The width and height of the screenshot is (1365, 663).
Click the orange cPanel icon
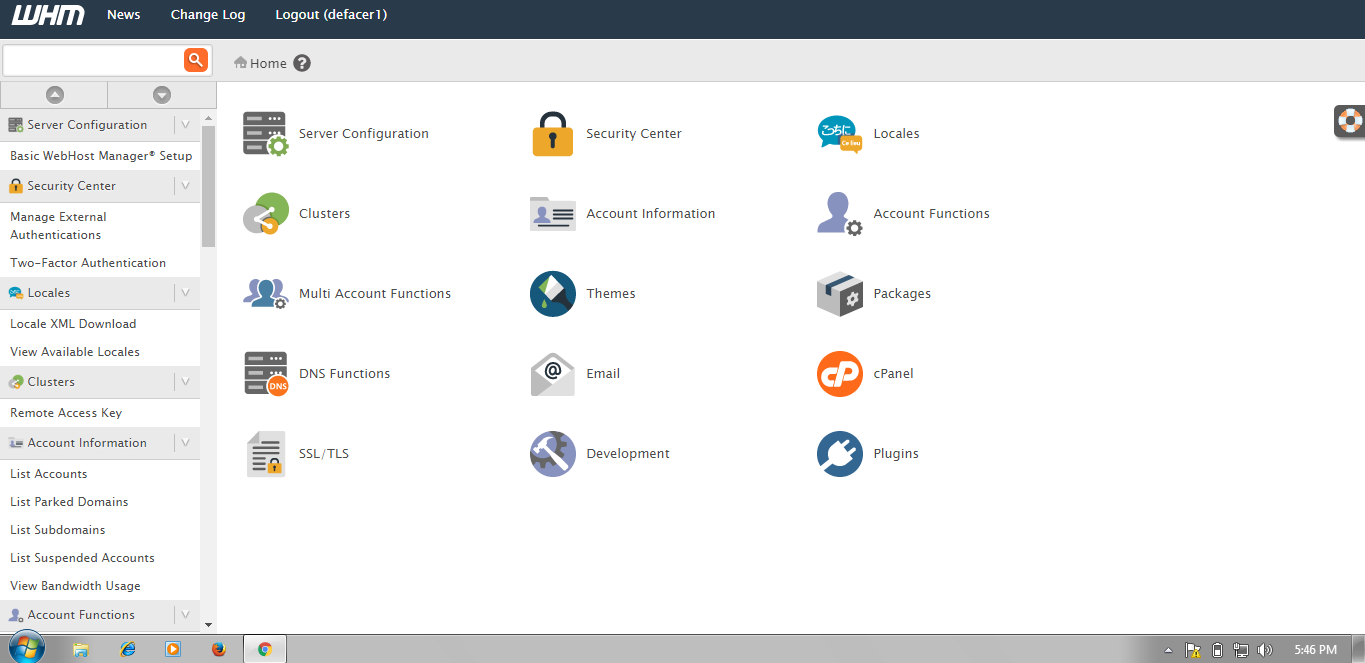click(839, 374)
